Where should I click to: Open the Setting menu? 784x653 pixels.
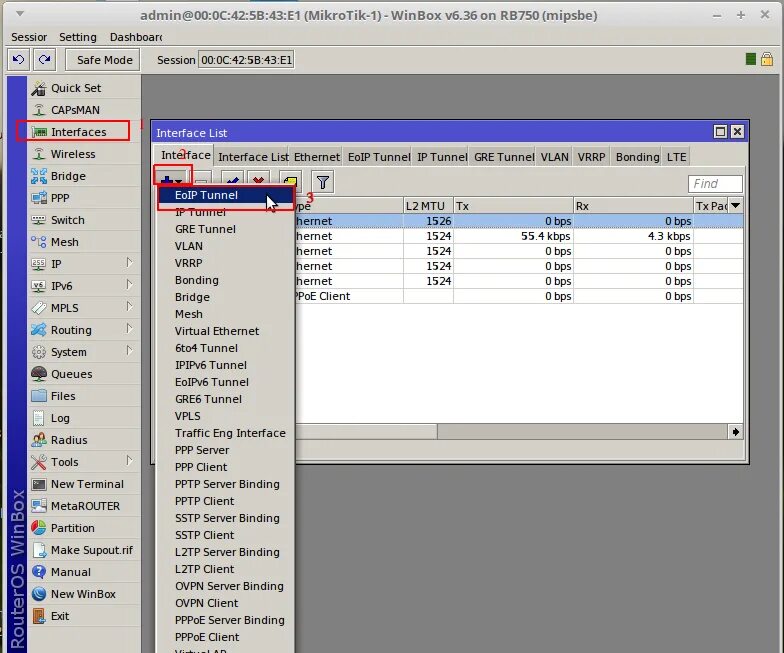(78, 37)
